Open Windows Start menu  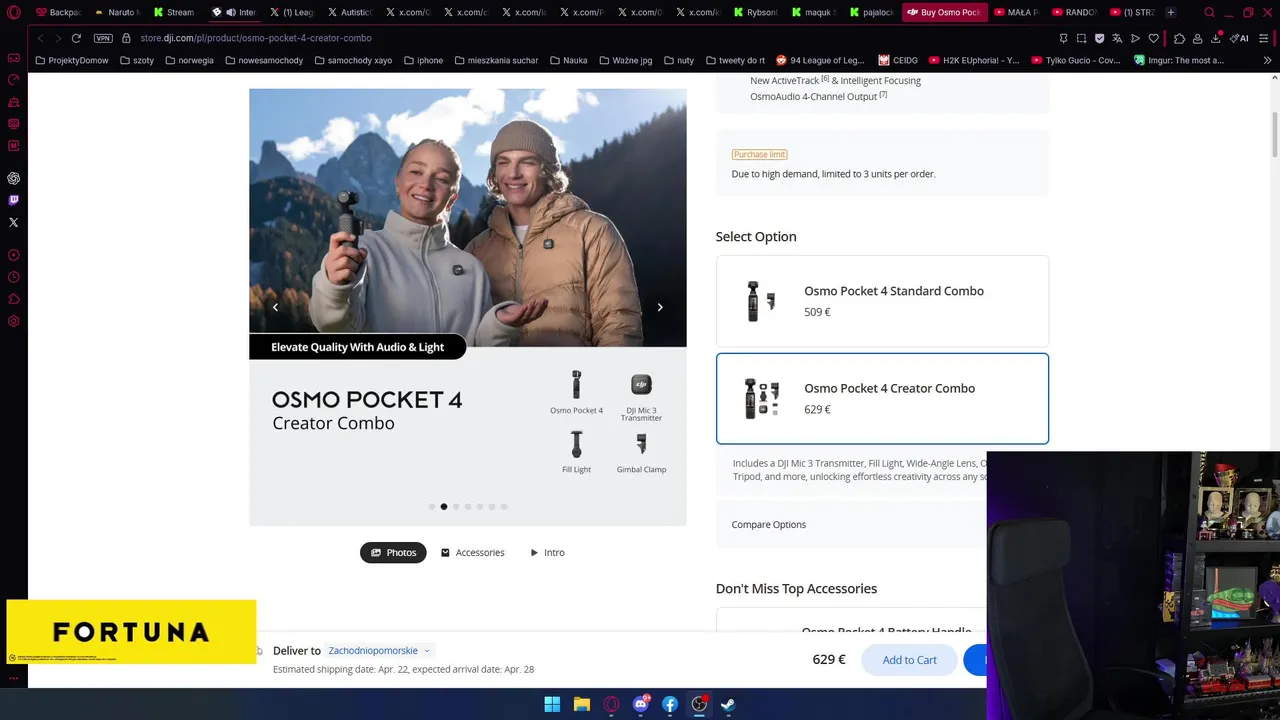tap(552, 704)
